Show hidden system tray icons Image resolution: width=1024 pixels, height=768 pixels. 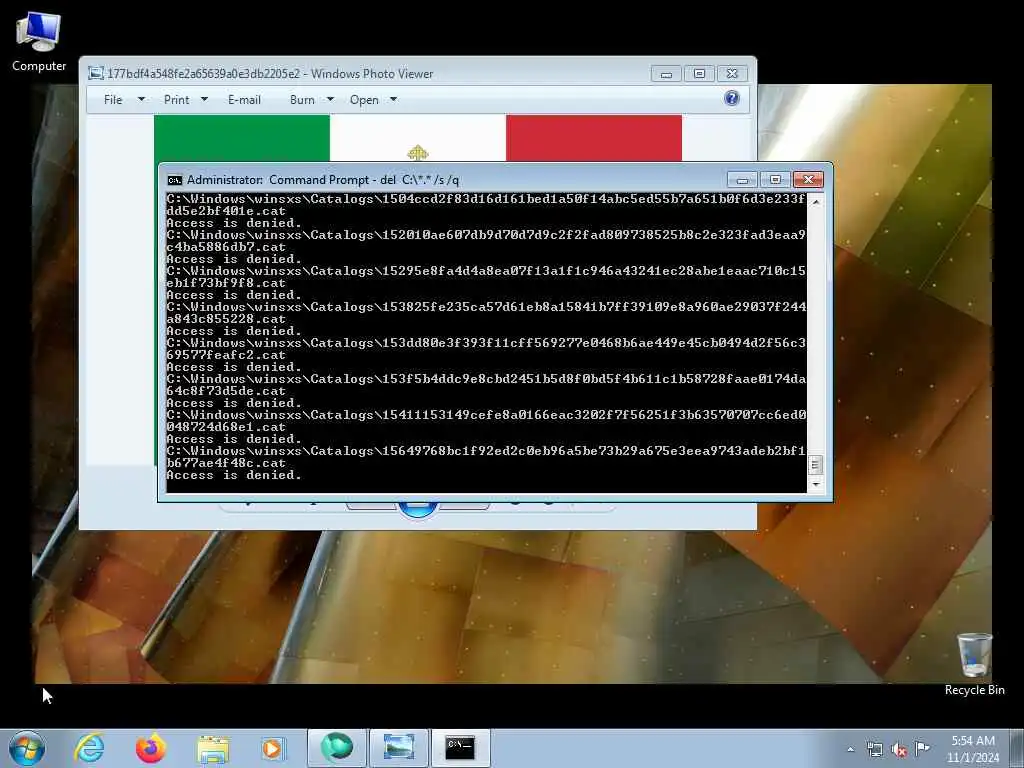pos(850,749)
